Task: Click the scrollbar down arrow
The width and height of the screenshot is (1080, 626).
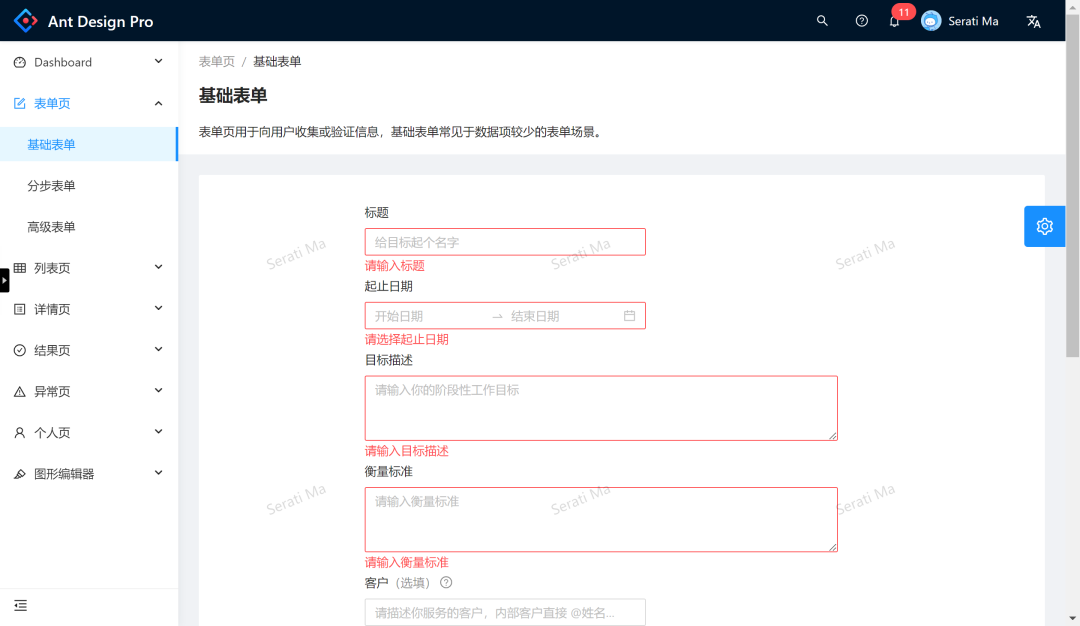Action: [x=1072, y=619]
